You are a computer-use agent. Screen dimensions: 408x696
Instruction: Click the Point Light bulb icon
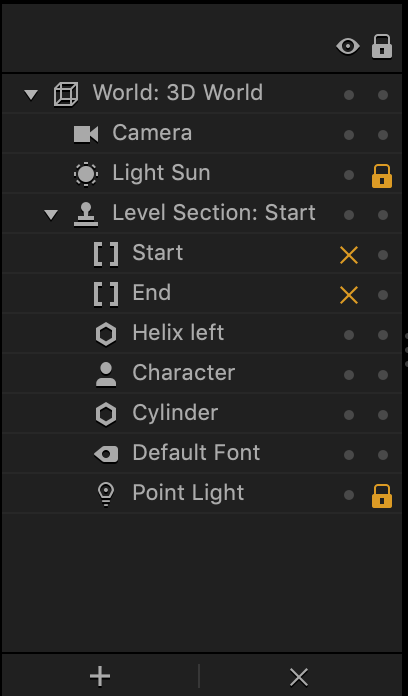point(106,494)
